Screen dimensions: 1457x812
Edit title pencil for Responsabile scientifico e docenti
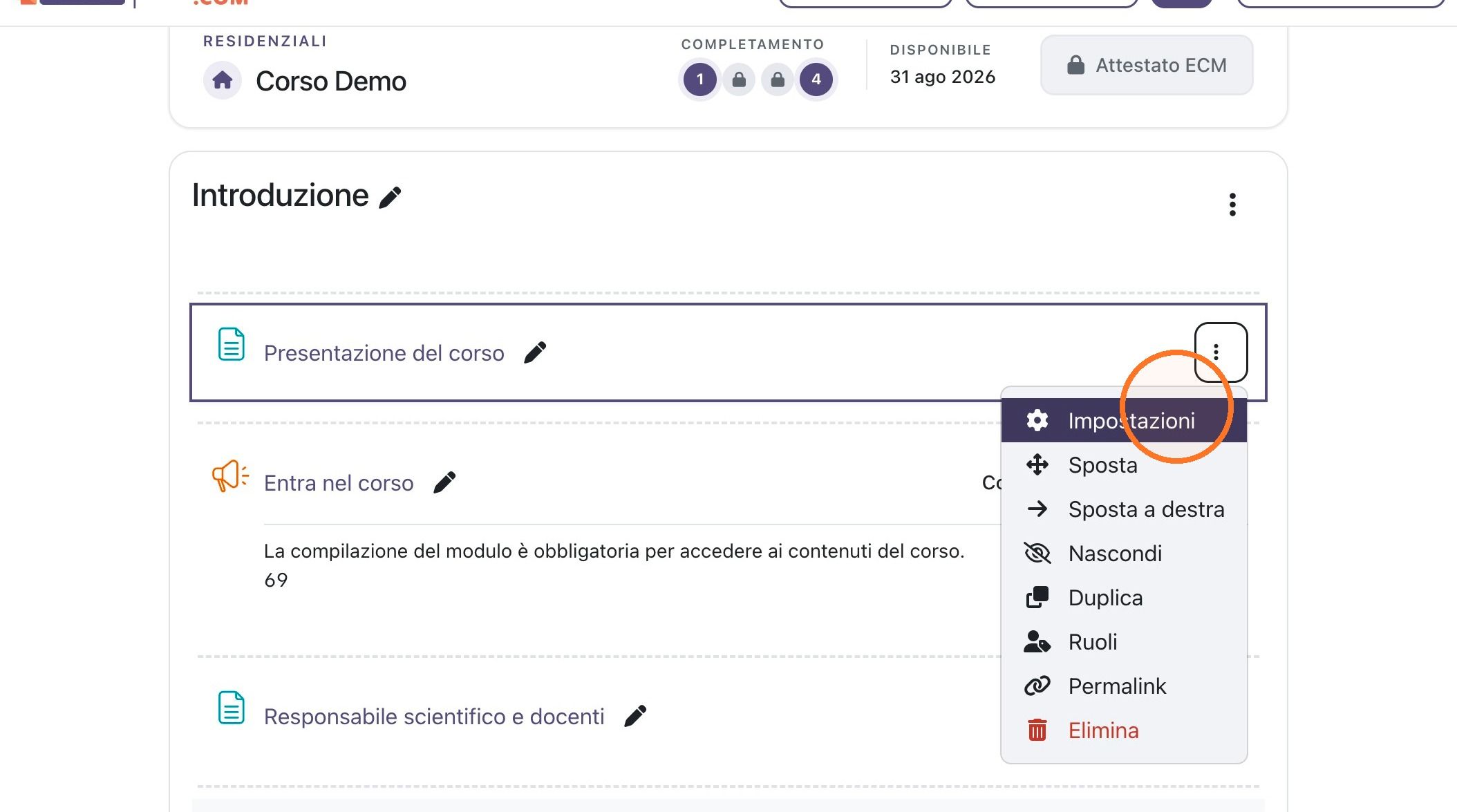(x=635, y=716)
